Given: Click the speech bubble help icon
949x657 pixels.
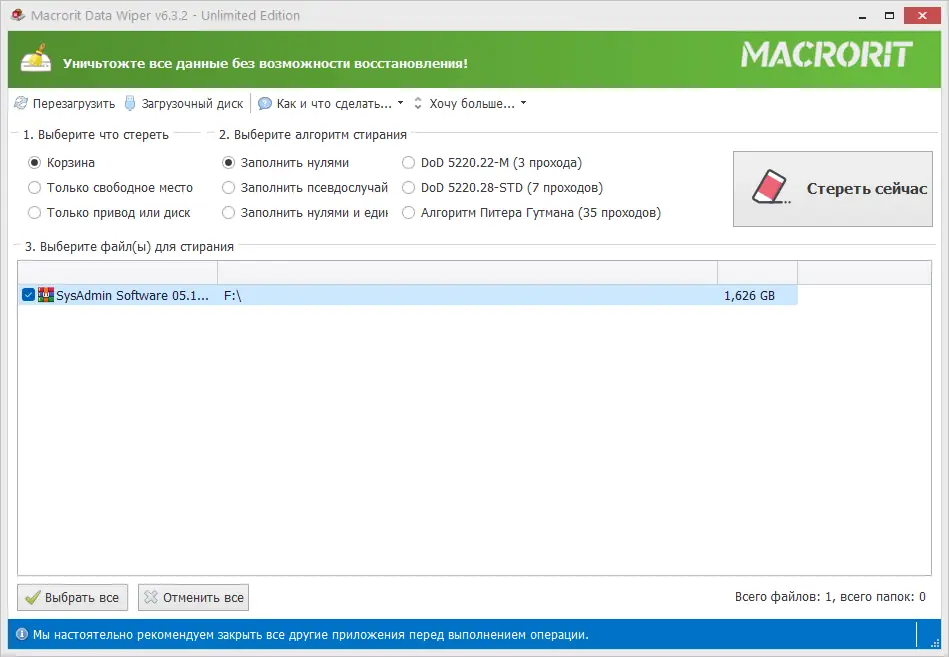Looking at the screenshot, I should coord(264,103).
